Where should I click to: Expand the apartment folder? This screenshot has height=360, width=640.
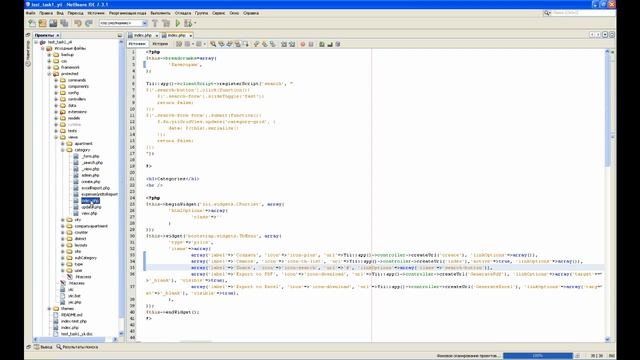(x=63, y=144)
